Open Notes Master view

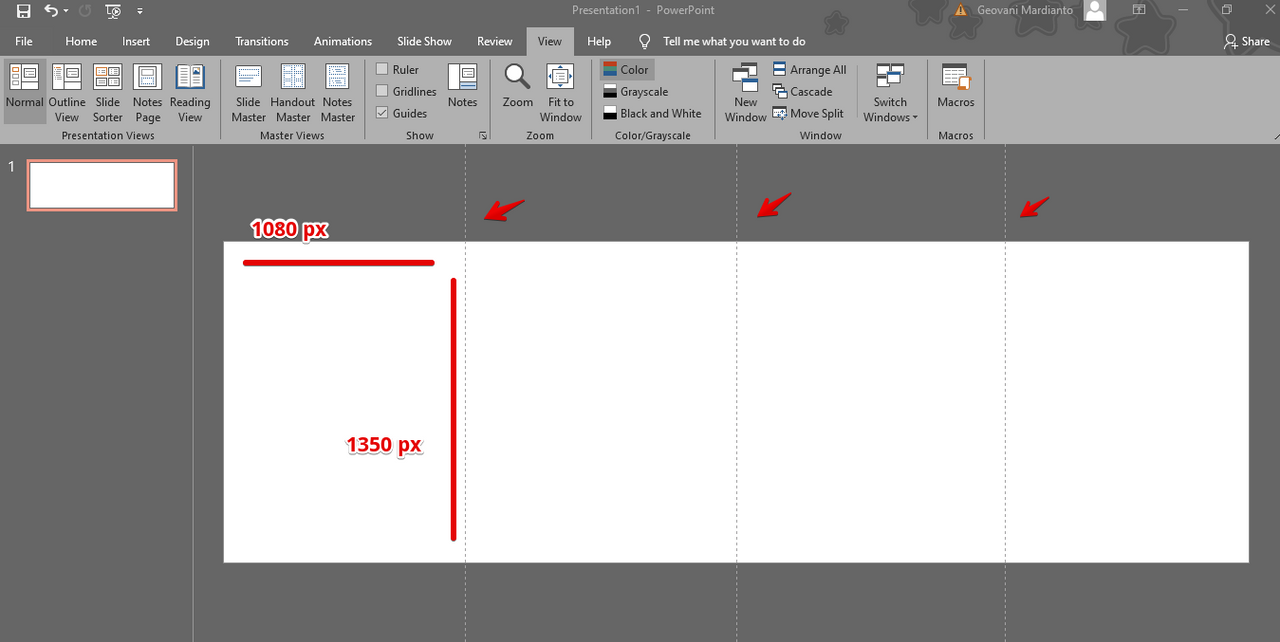click(338, 91)
